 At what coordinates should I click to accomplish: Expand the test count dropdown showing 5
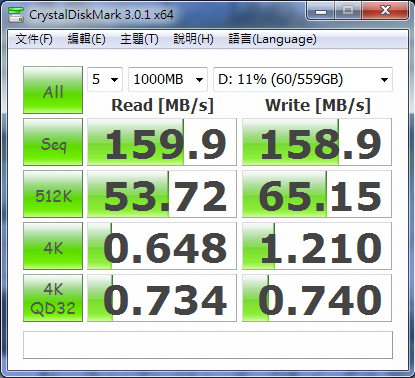point(105,79)
